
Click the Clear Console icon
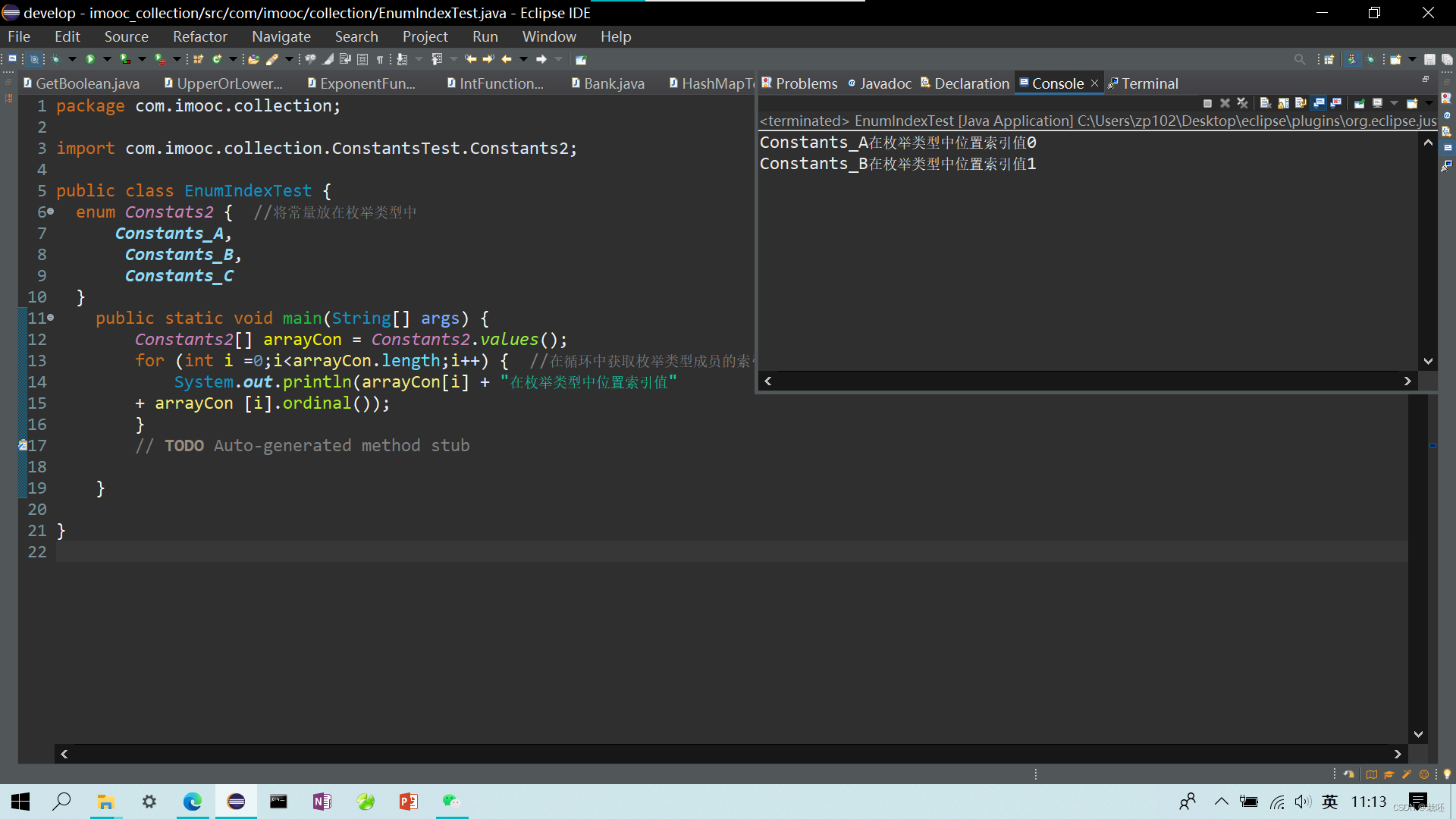click(x=1265, y=103)
